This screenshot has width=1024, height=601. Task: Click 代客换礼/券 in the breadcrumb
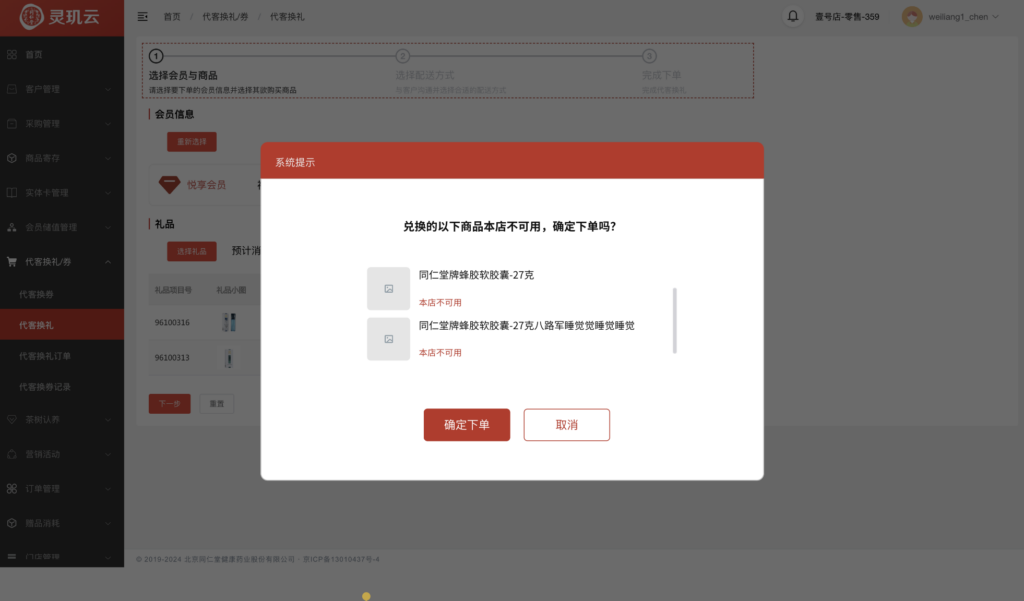(225, 17)
